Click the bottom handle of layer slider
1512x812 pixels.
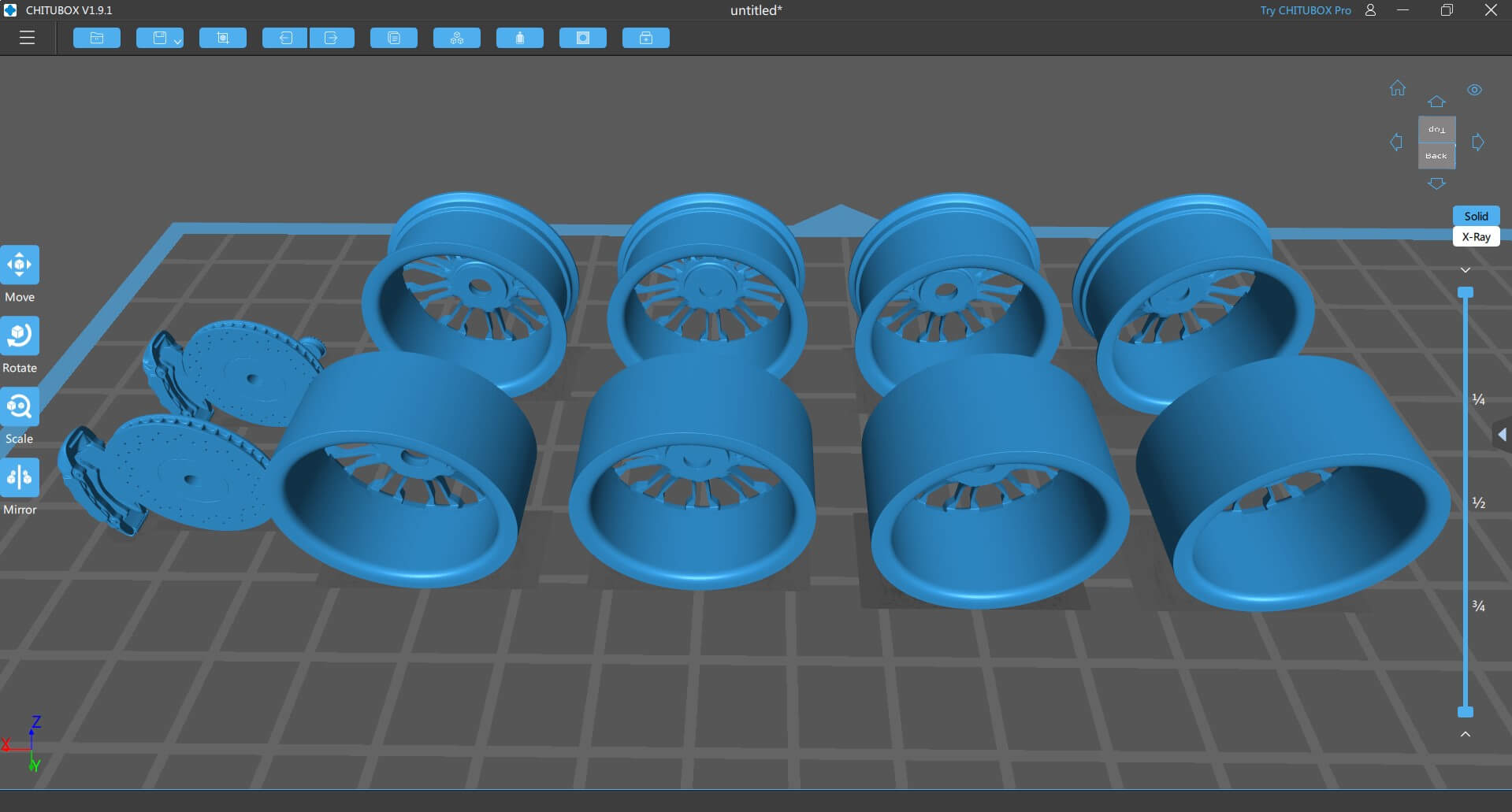pos(1466,712)
